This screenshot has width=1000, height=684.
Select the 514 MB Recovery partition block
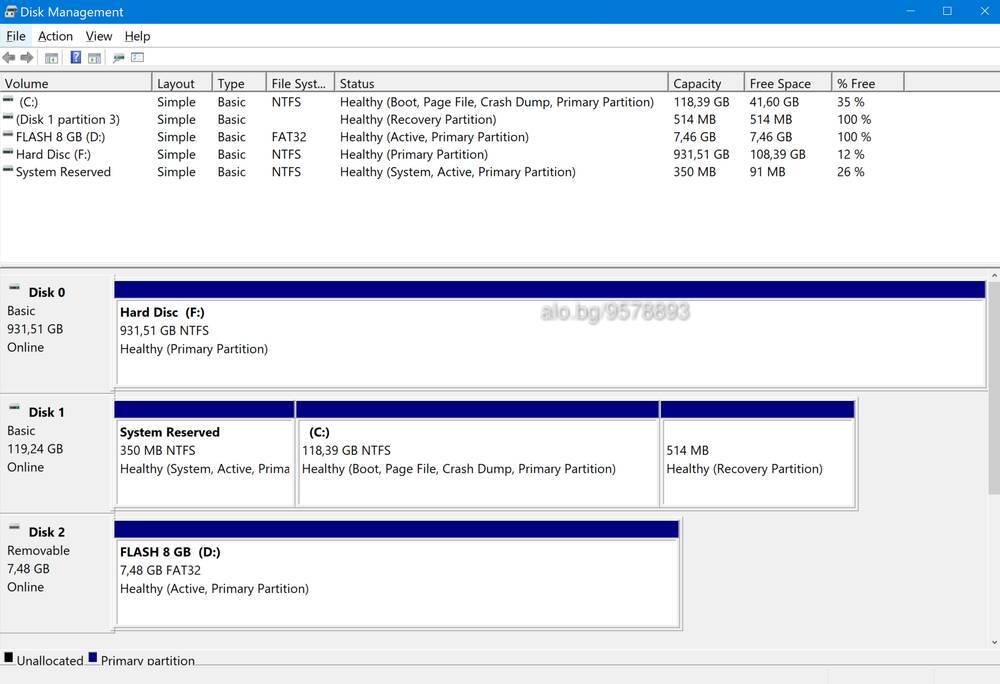coord(758,454)
